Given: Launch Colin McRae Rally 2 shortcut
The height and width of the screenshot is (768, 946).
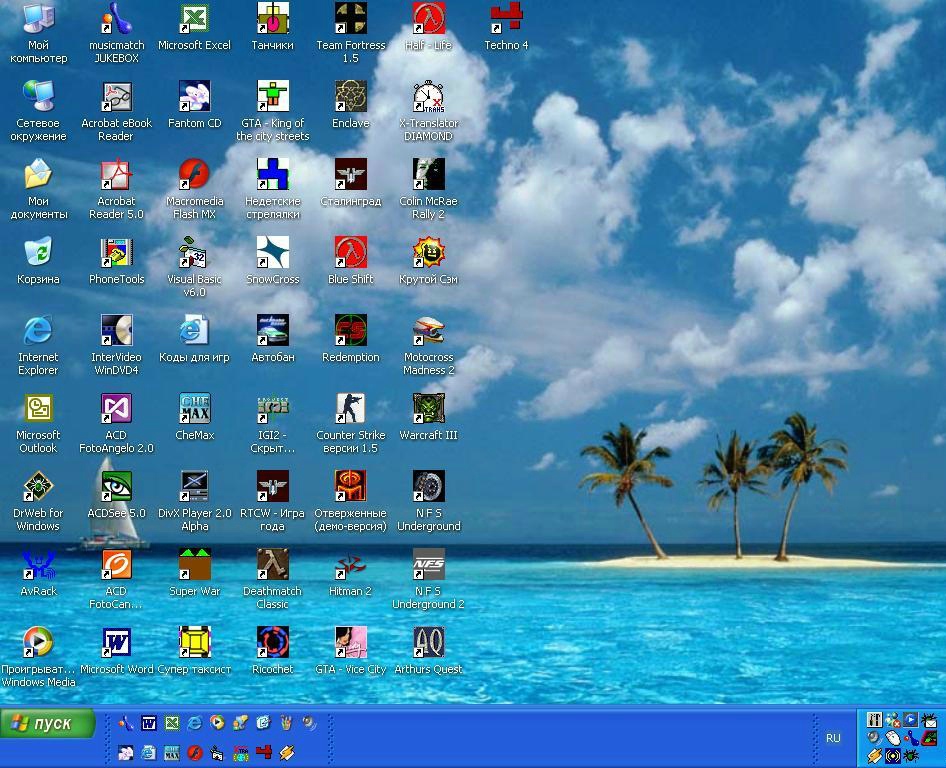Looking at the screenshot, I should 428,175.
